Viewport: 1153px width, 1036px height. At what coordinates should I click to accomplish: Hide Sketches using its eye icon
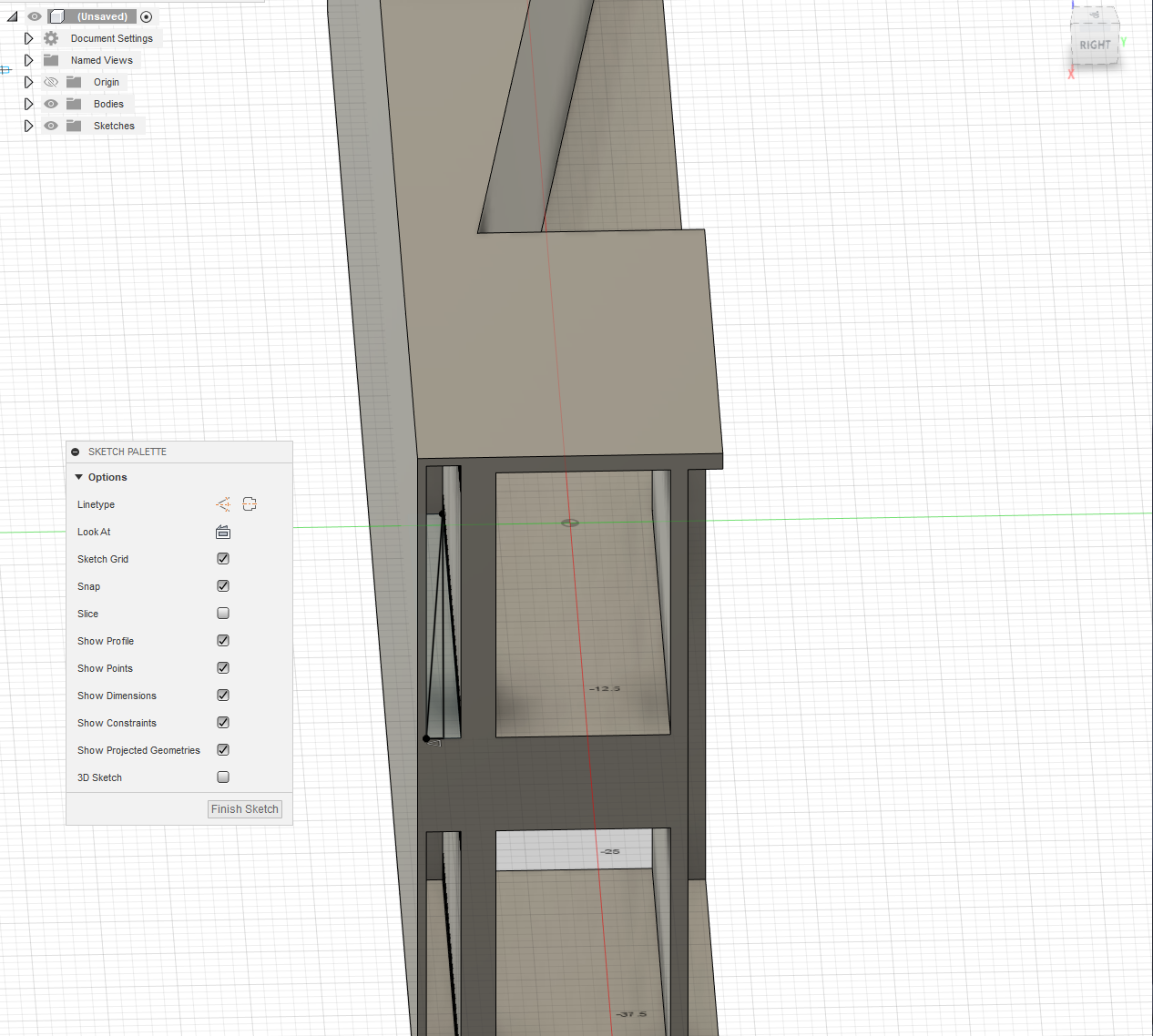pos(51,126)
